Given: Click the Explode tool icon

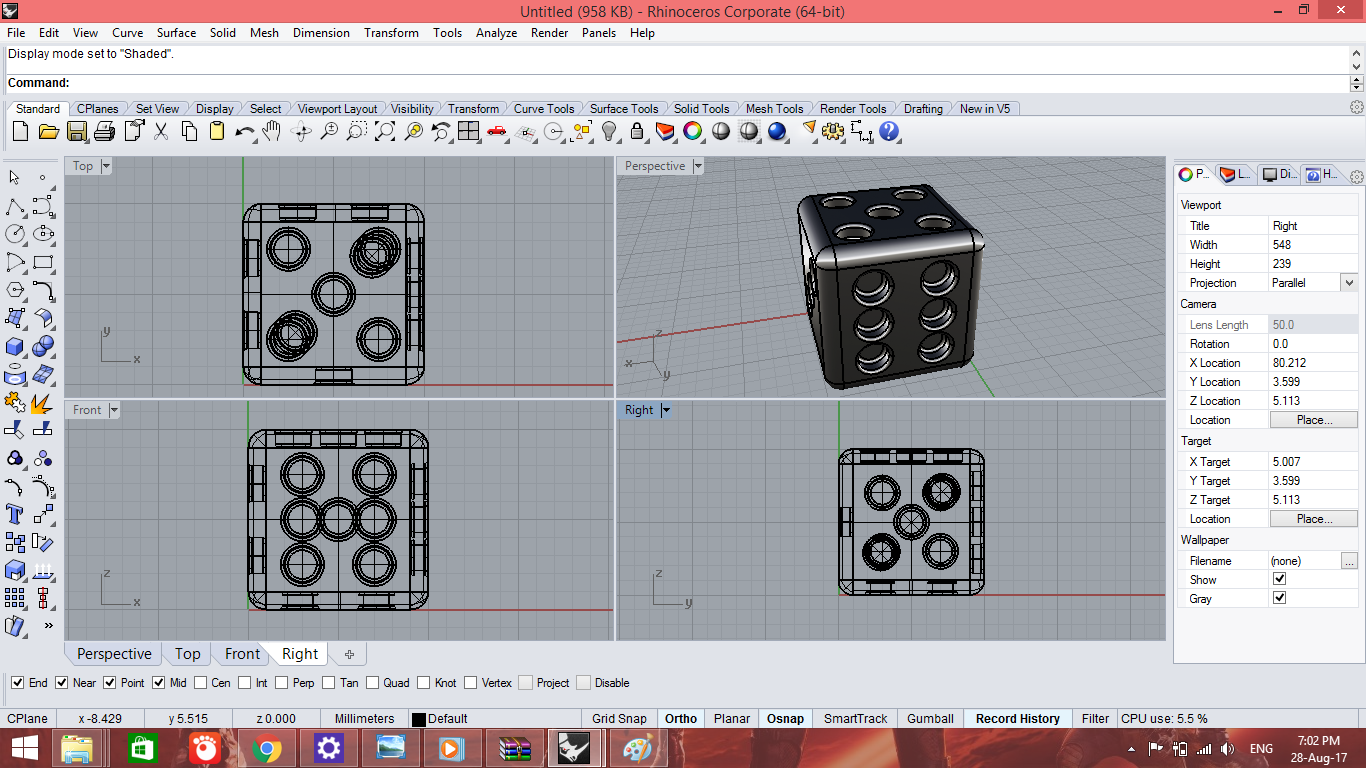Looking at the screenshot, I should click(42, 403).
